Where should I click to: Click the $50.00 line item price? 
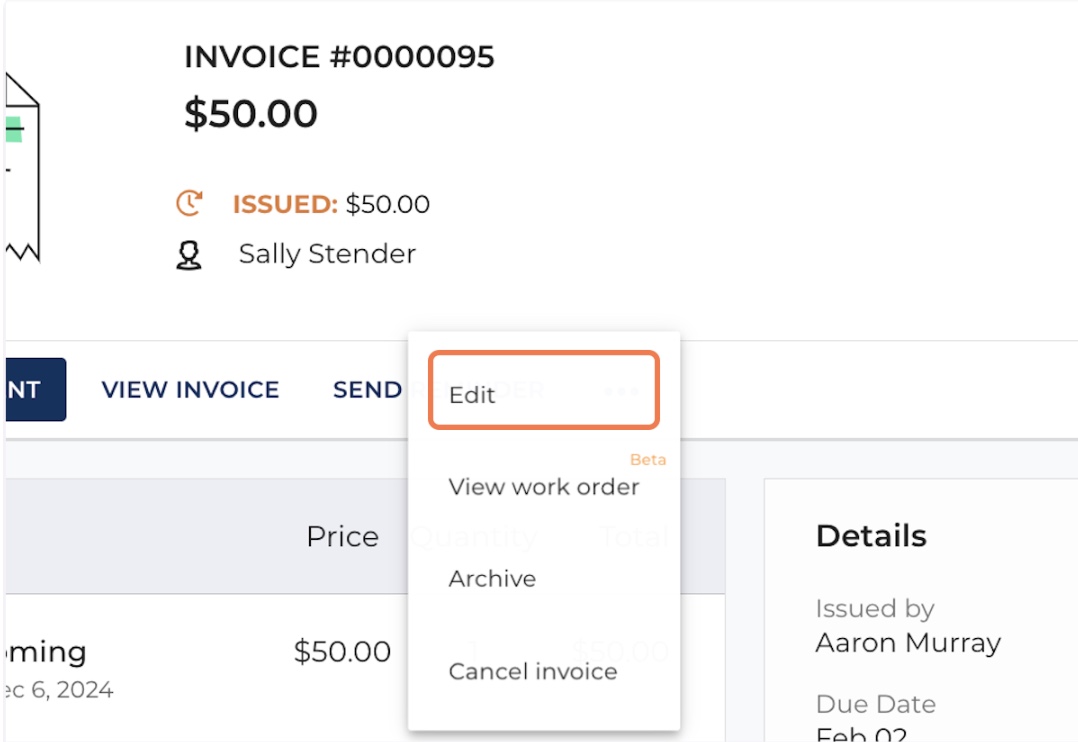pyautogui.click(x=342, y=652)
